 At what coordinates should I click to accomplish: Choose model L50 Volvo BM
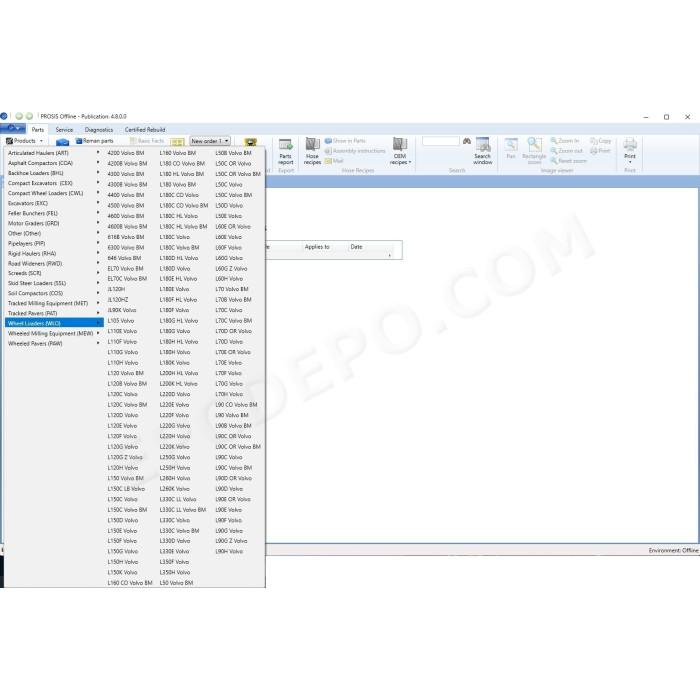[176, 583]
